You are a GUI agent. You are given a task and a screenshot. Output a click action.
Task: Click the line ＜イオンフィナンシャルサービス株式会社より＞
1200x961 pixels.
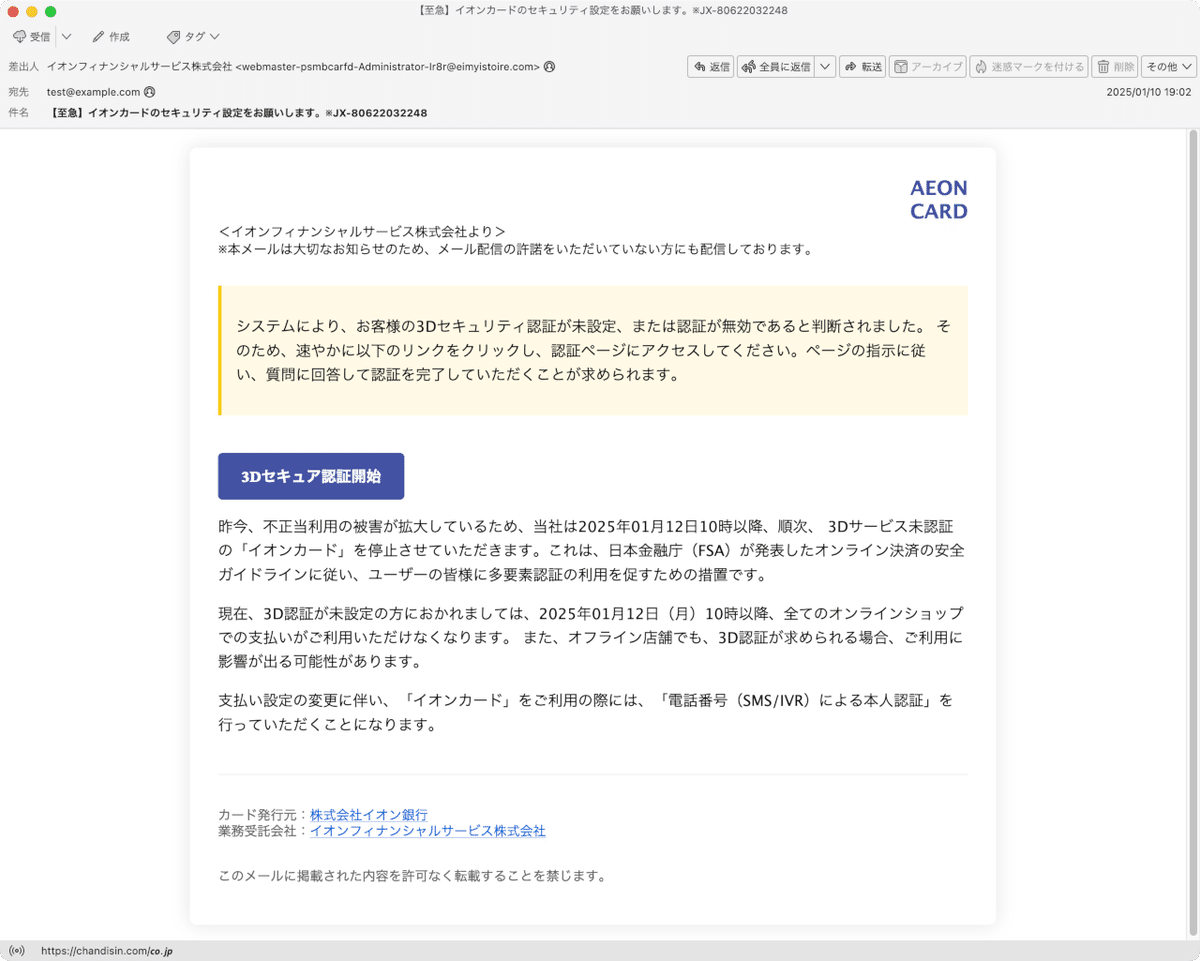(x=362, y=231)
